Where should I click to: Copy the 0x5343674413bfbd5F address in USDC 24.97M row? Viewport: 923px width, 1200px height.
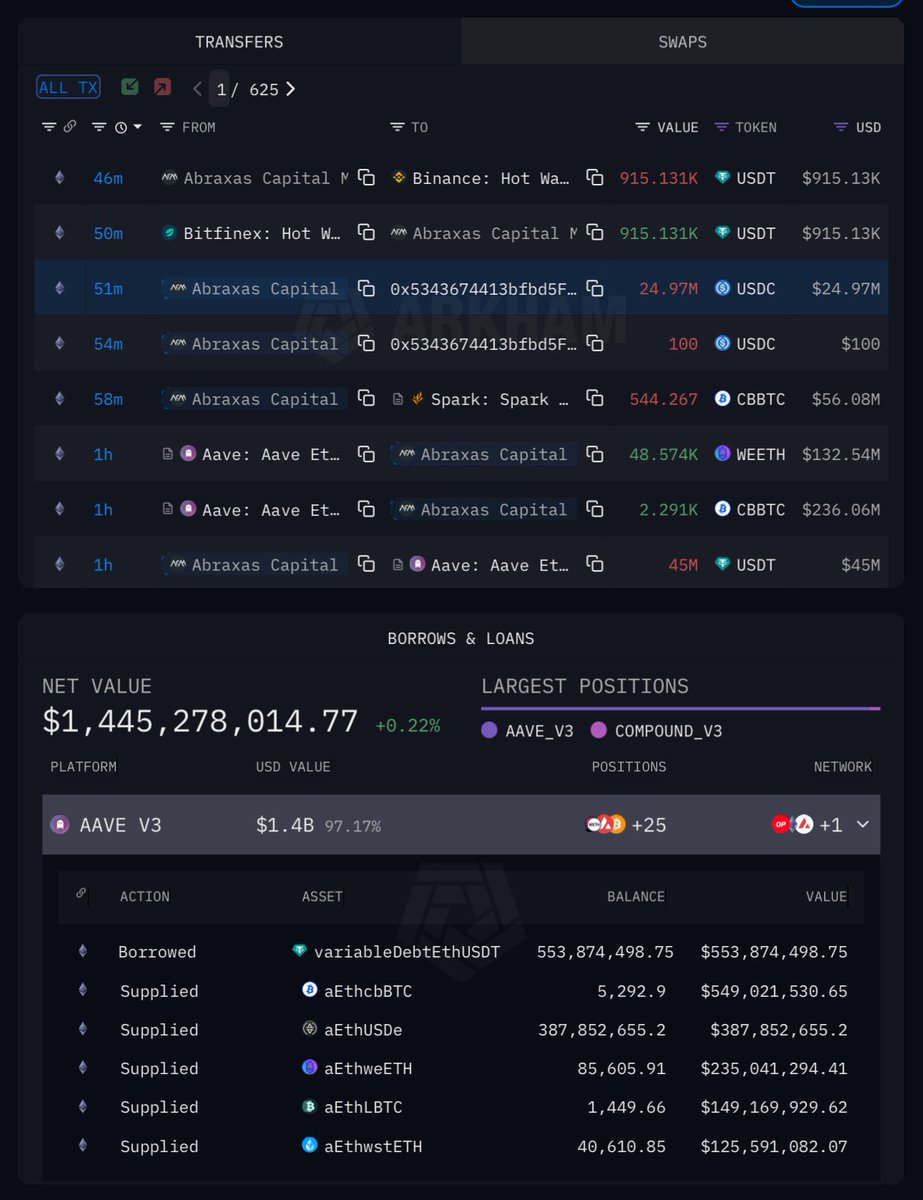click(x=595, y=289)
